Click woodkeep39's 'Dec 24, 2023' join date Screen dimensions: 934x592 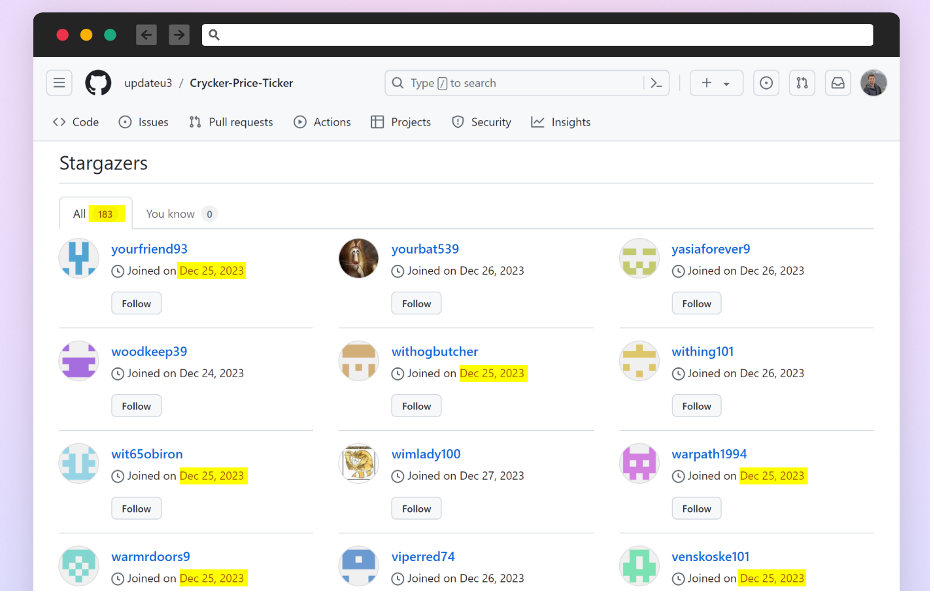click(x=211, y=373)
